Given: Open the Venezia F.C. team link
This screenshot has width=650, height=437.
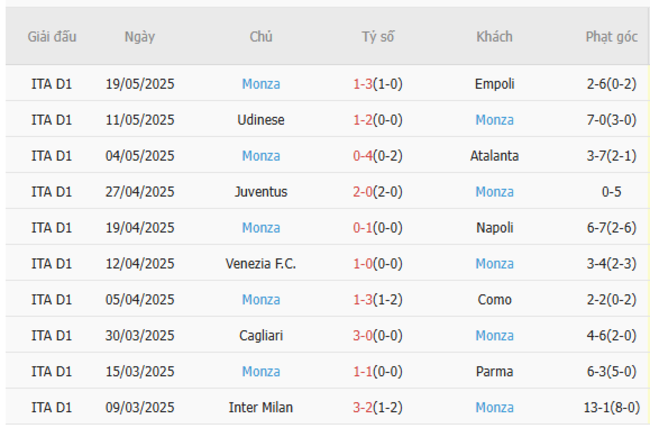Looking at the screenshot, I should pos(261,264).
